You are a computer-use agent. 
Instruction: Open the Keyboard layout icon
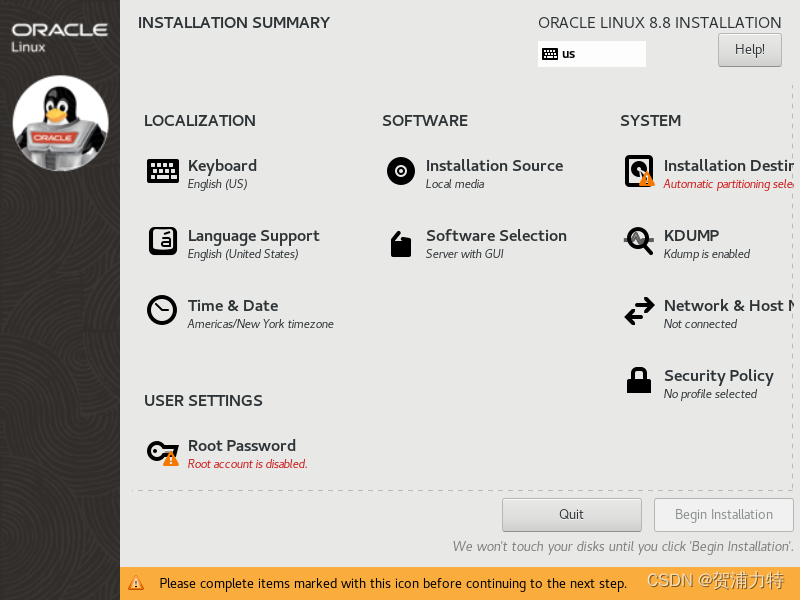[163, 171]
